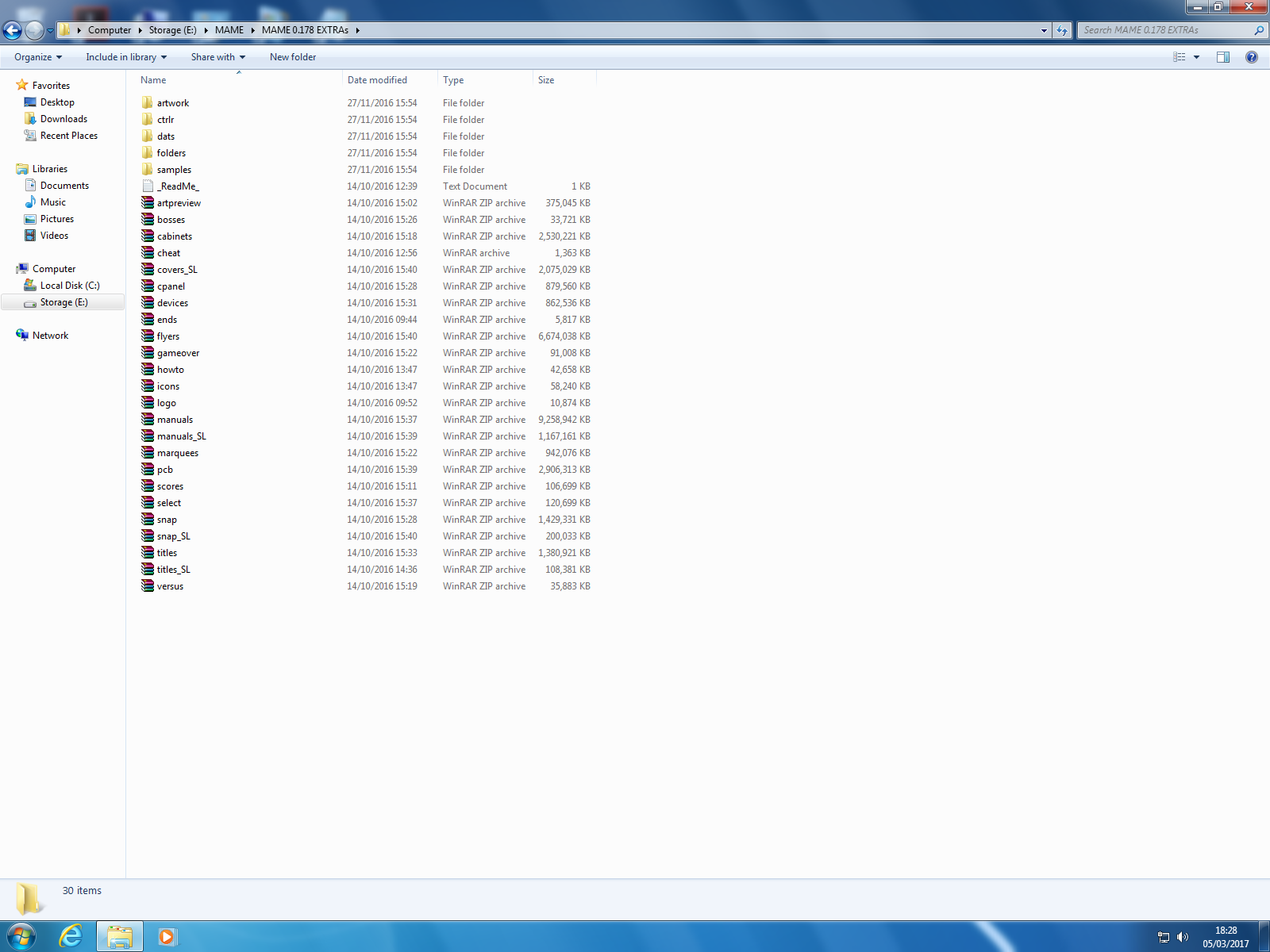The width and height of the screenshot is (1270, 952).
Task: Select the versus archive icon
Action: tap(148, 586)
